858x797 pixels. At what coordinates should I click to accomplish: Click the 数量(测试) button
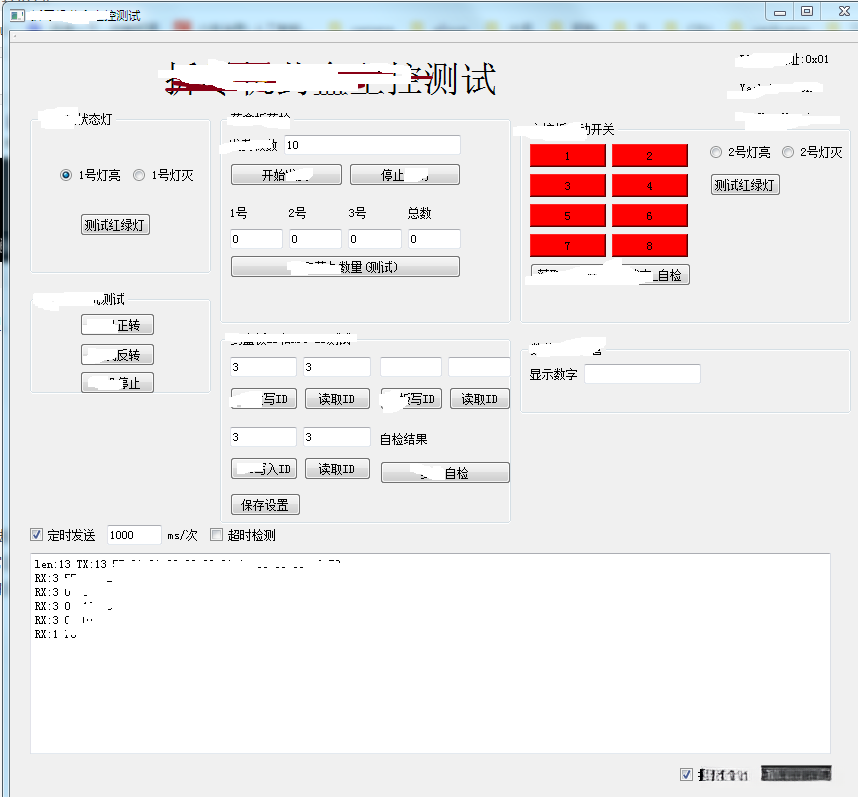coord(345,267)
